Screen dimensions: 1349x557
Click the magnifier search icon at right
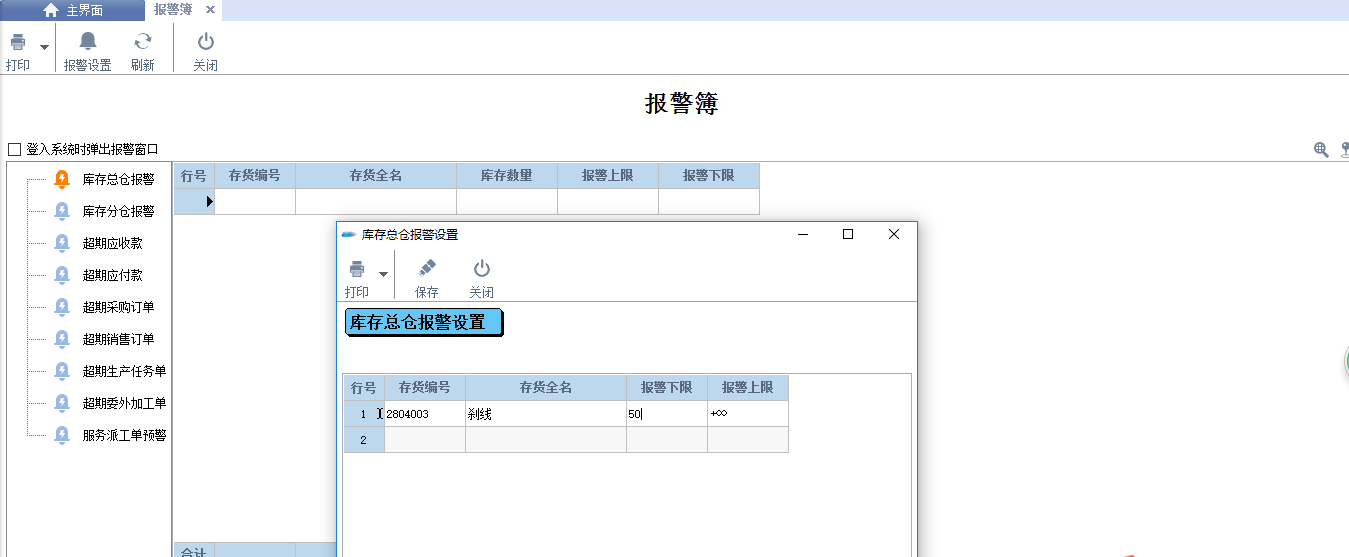(x=1321, y=150)
